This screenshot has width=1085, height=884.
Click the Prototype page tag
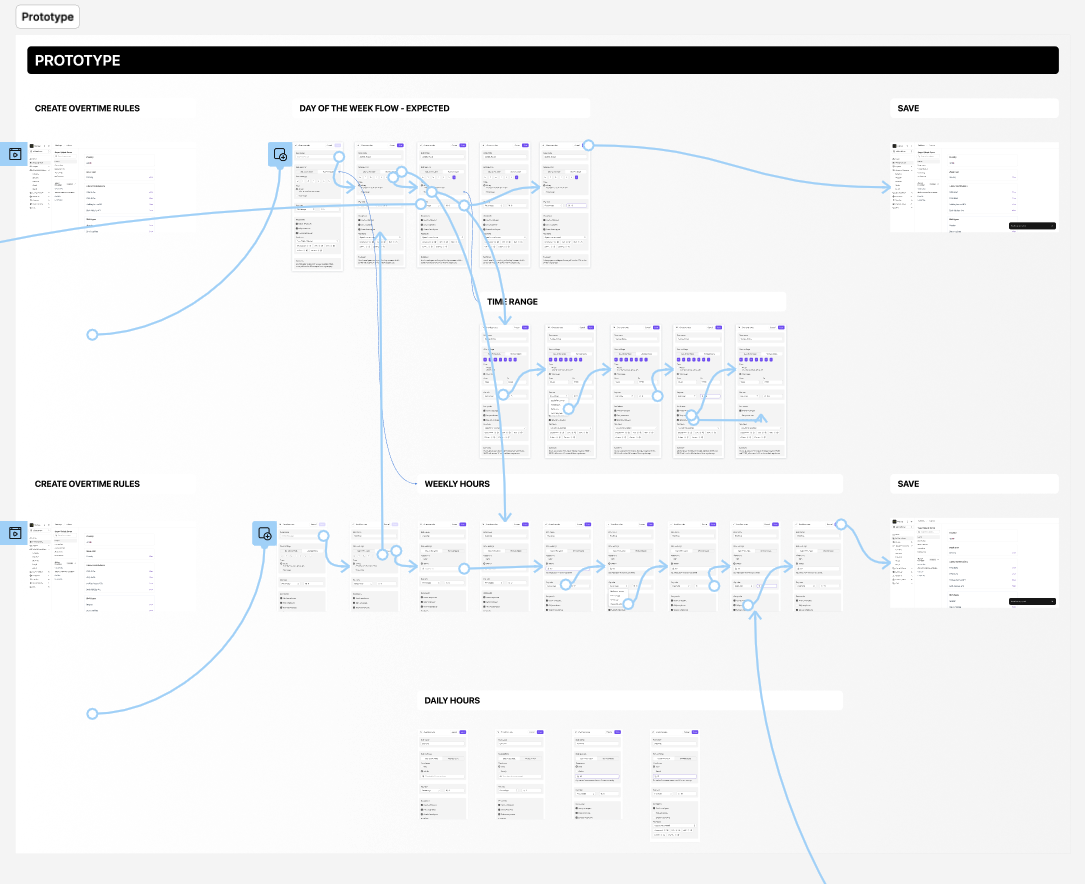tap(48, 17)
